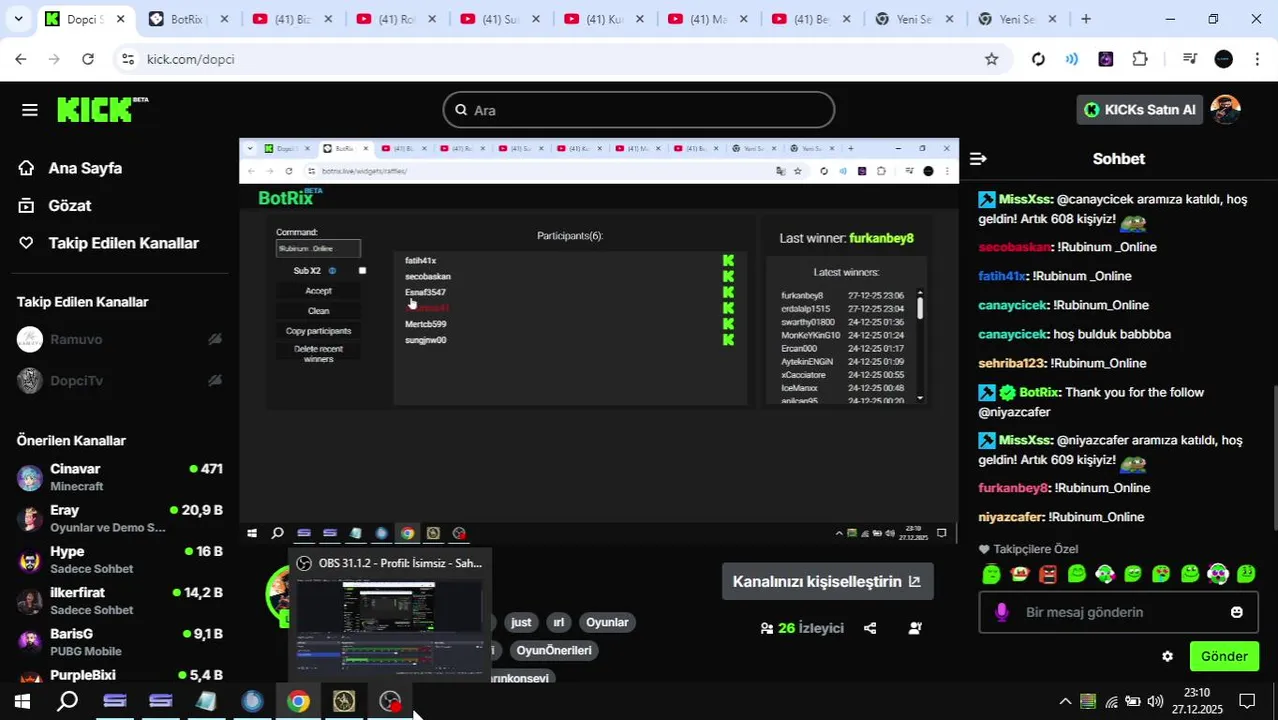
Task: Switch to the '(41) Ku' YouTube tab
Action: pos(603,19)
